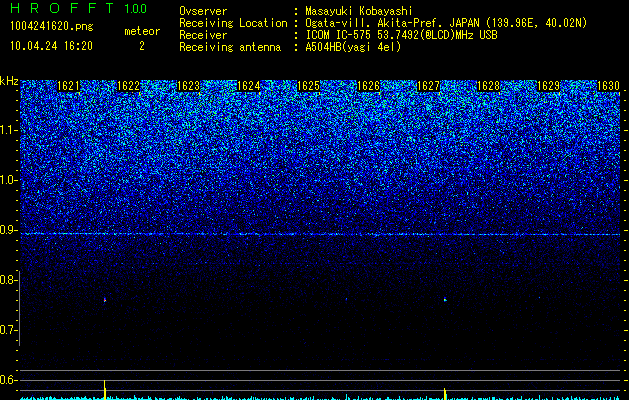The image size is (629, 400).
Task: Click the 1623 time marker
Action: click(x=188, y=86)
